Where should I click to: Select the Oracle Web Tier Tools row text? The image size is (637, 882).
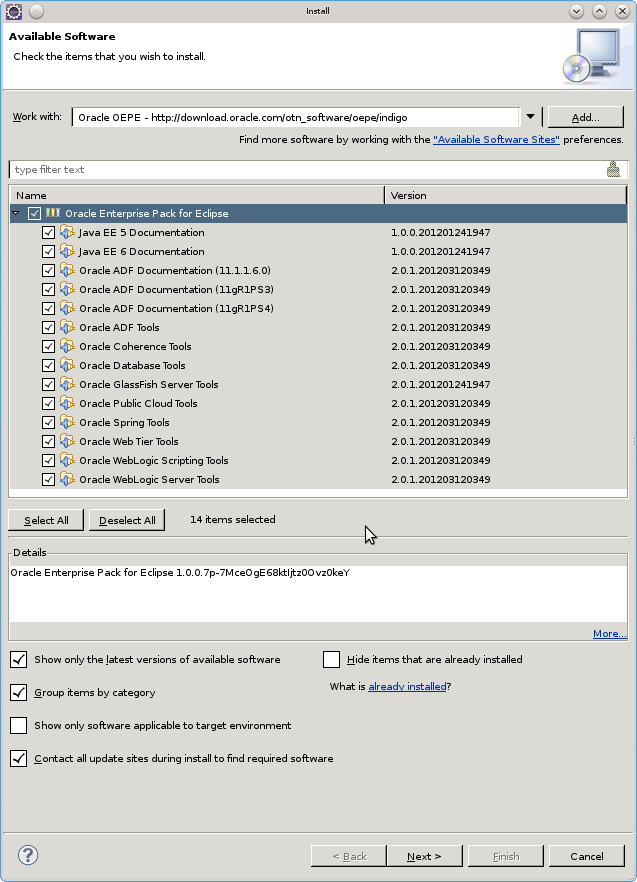pos(128,442)
